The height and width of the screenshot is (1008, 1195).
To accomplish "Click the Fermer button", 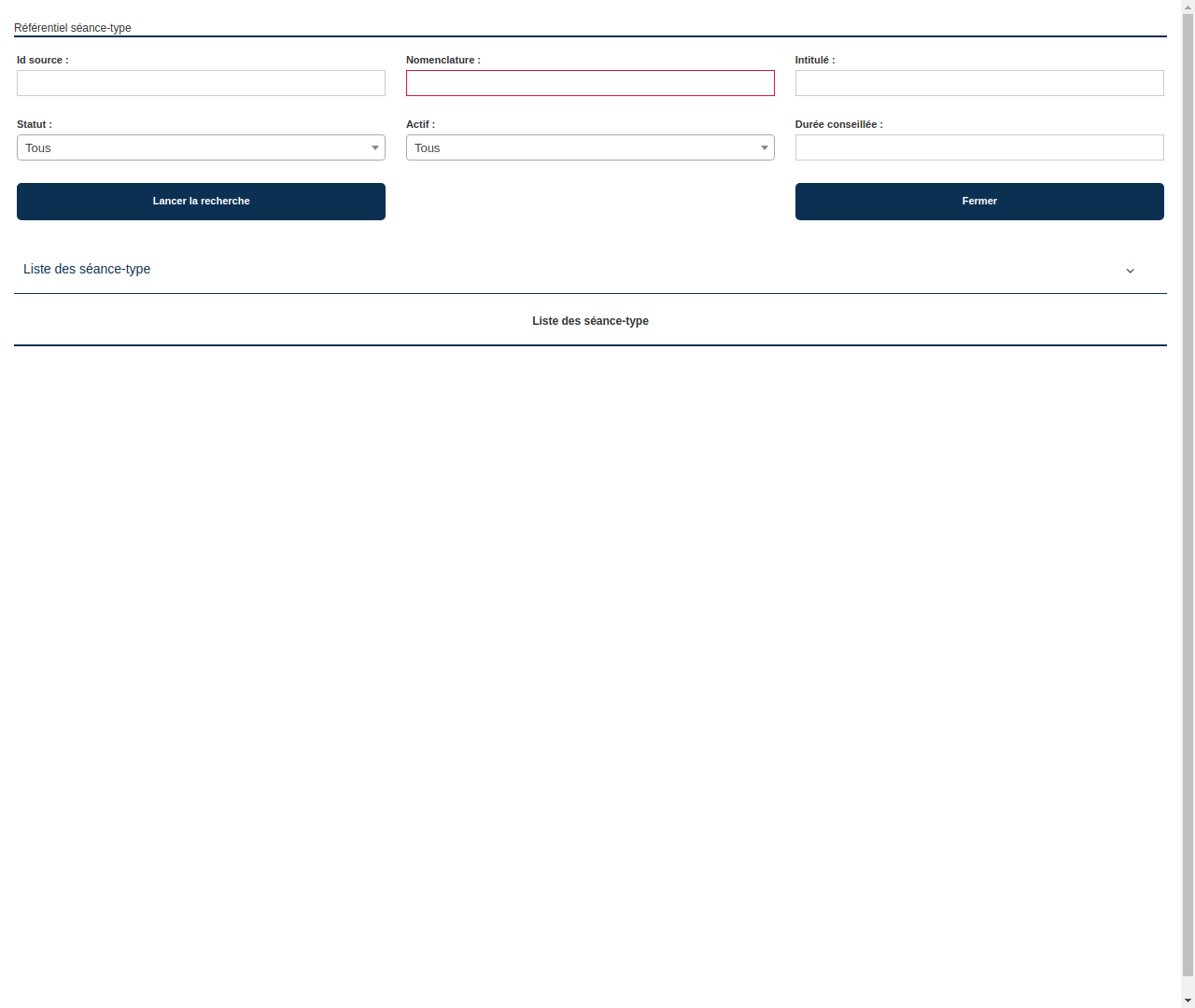I will tap(978, 201).
